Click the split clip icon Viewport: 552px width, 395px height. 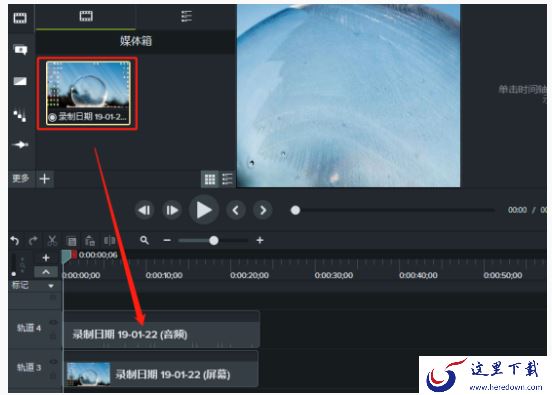coord(109,241)
